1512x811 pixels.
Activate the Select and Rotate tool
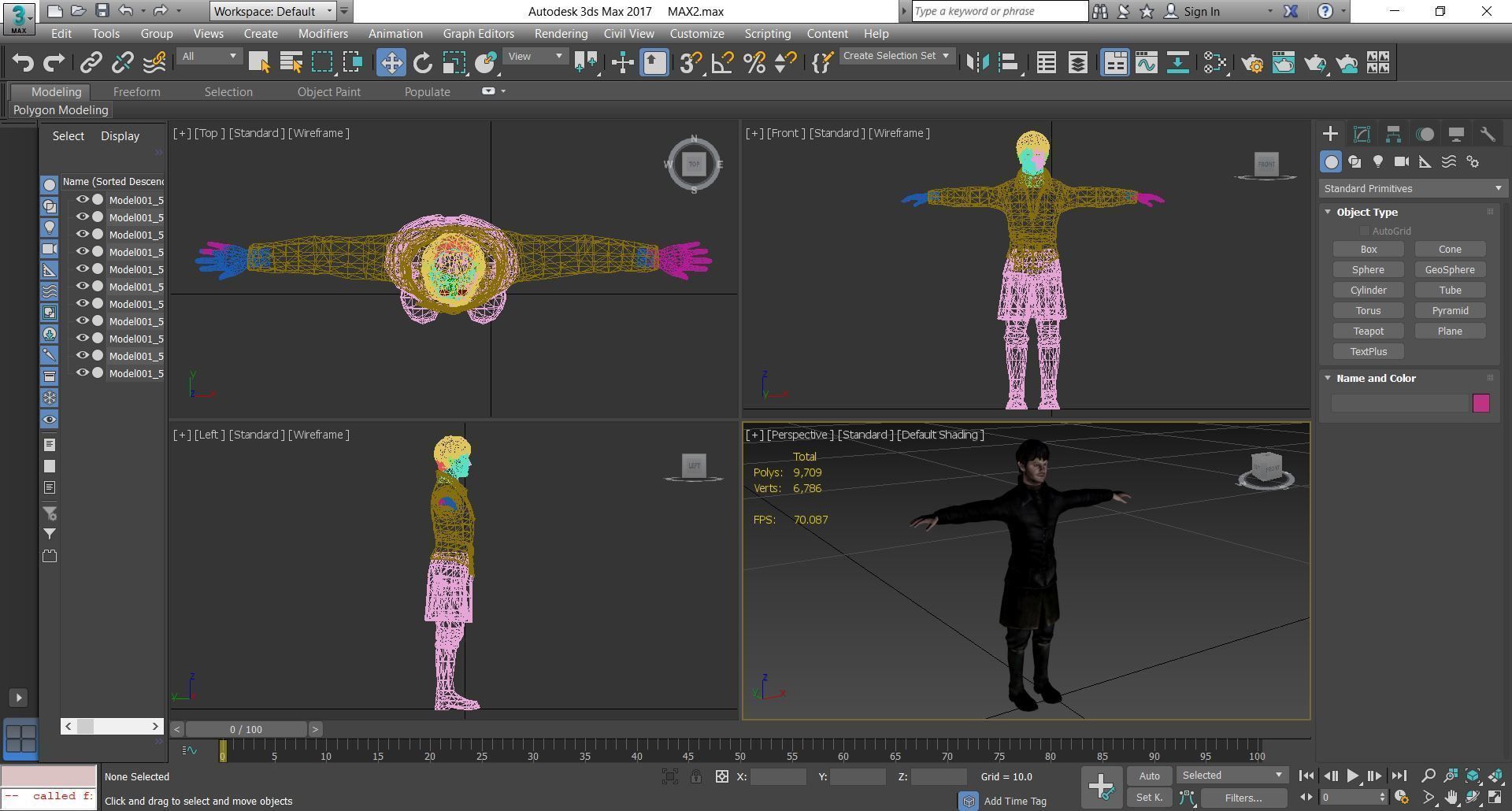coord(422,62)
